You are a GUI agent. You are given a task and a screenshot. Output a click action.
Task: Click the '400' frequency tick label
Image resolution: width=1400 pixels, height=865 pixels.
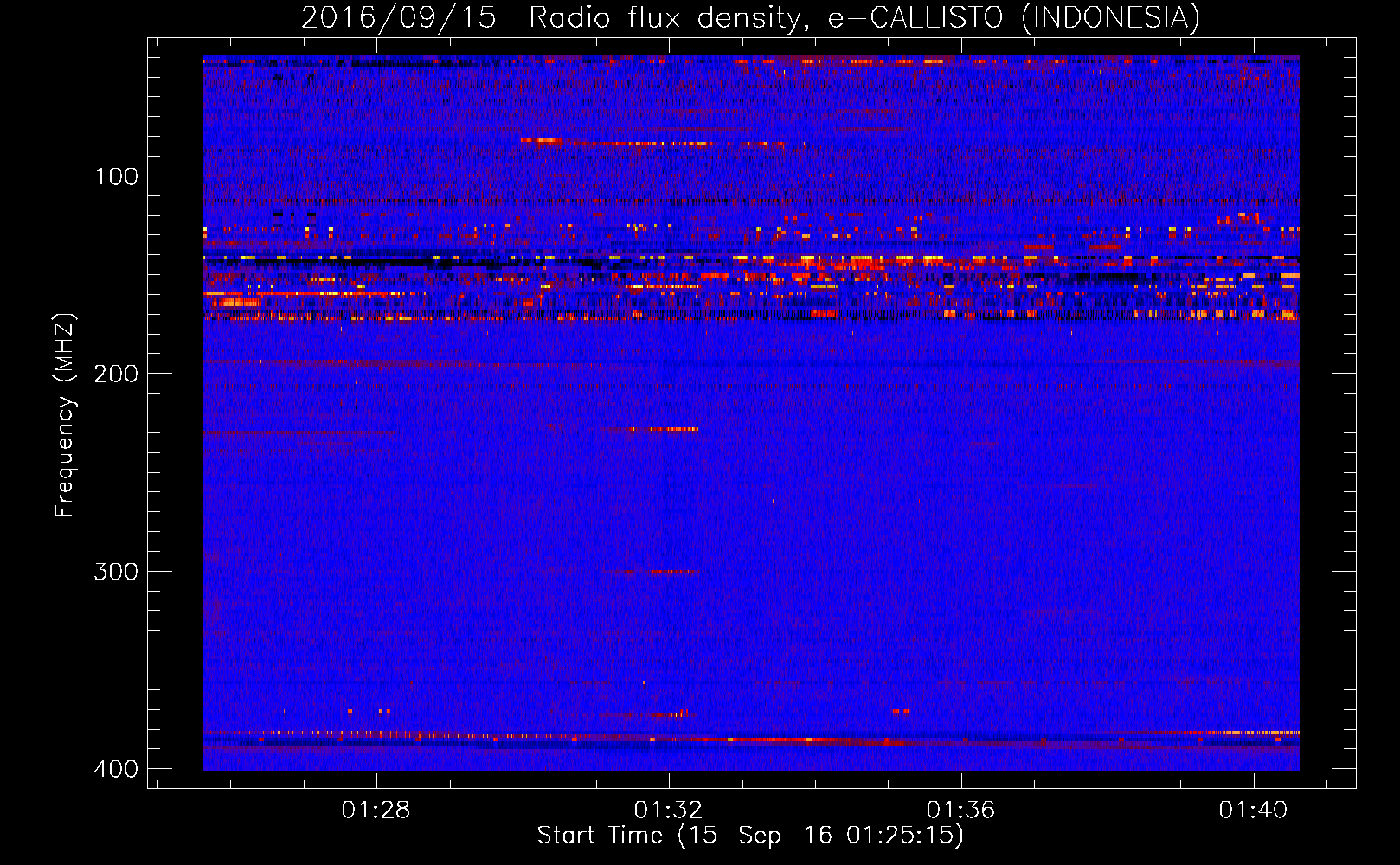coord(116,769)
